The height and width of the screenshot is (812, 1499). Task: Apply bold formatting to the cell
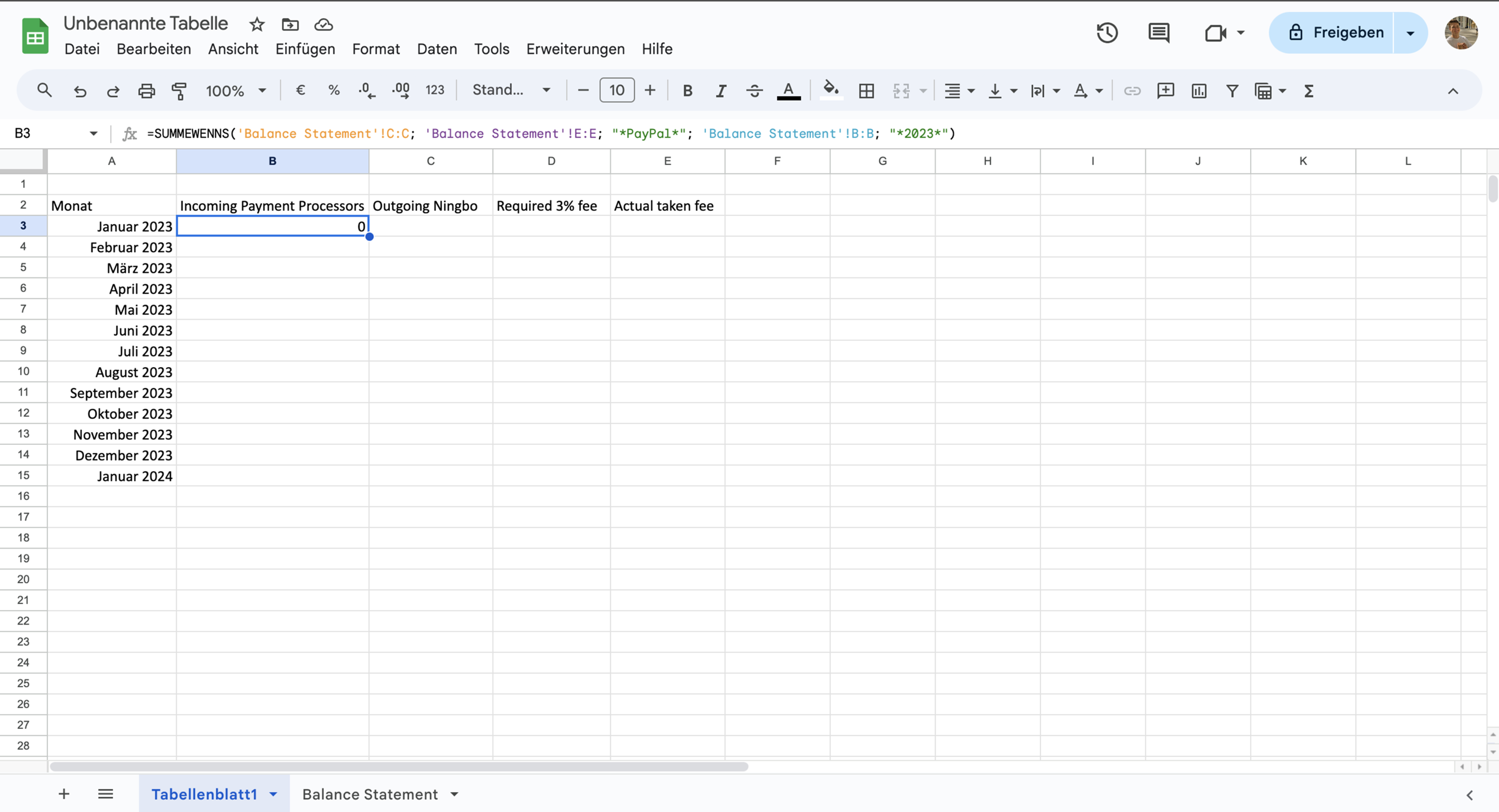point(687,90)
